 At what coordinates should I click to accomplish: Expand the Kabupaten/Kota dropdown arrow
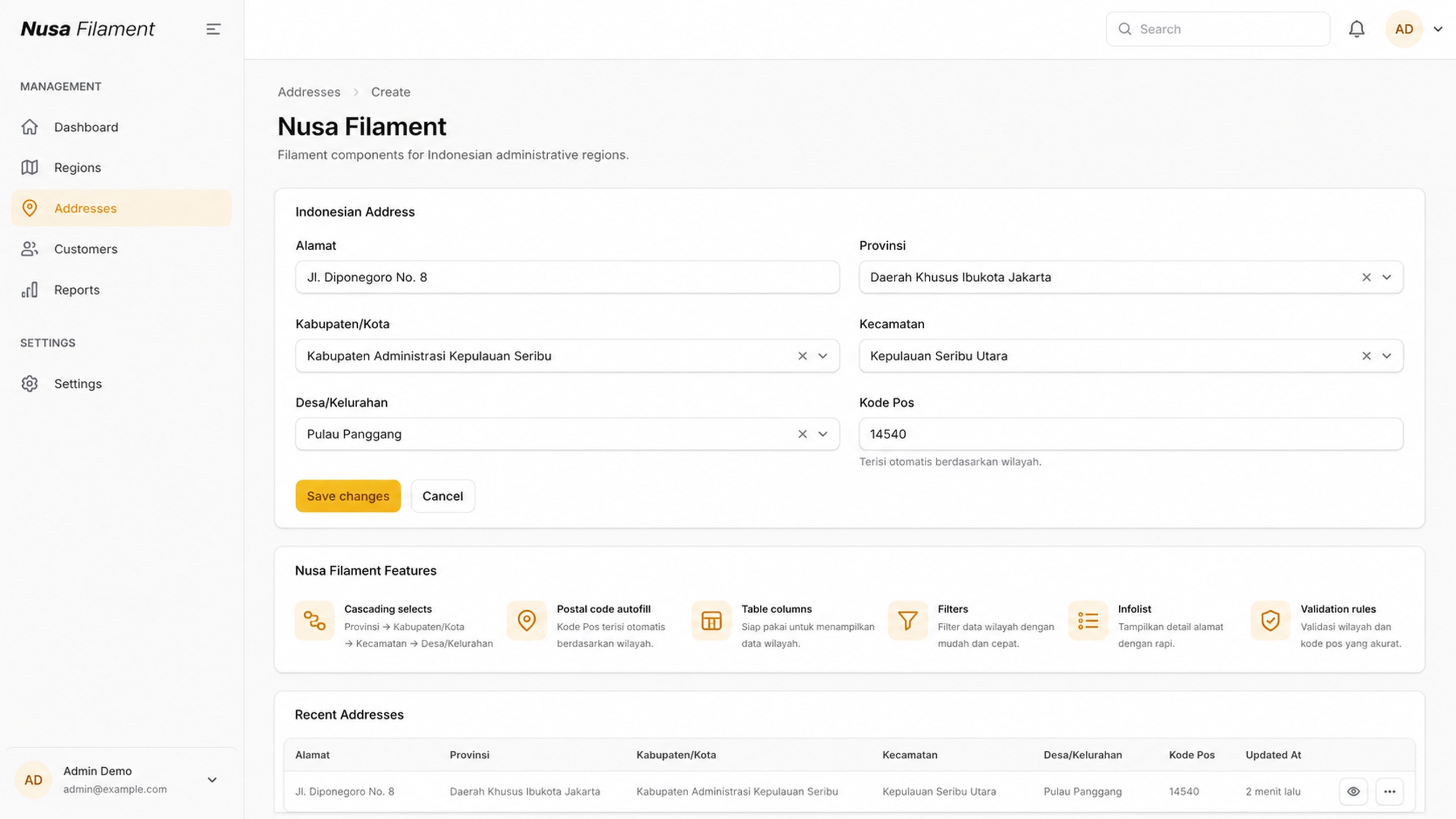pos(823,355)
